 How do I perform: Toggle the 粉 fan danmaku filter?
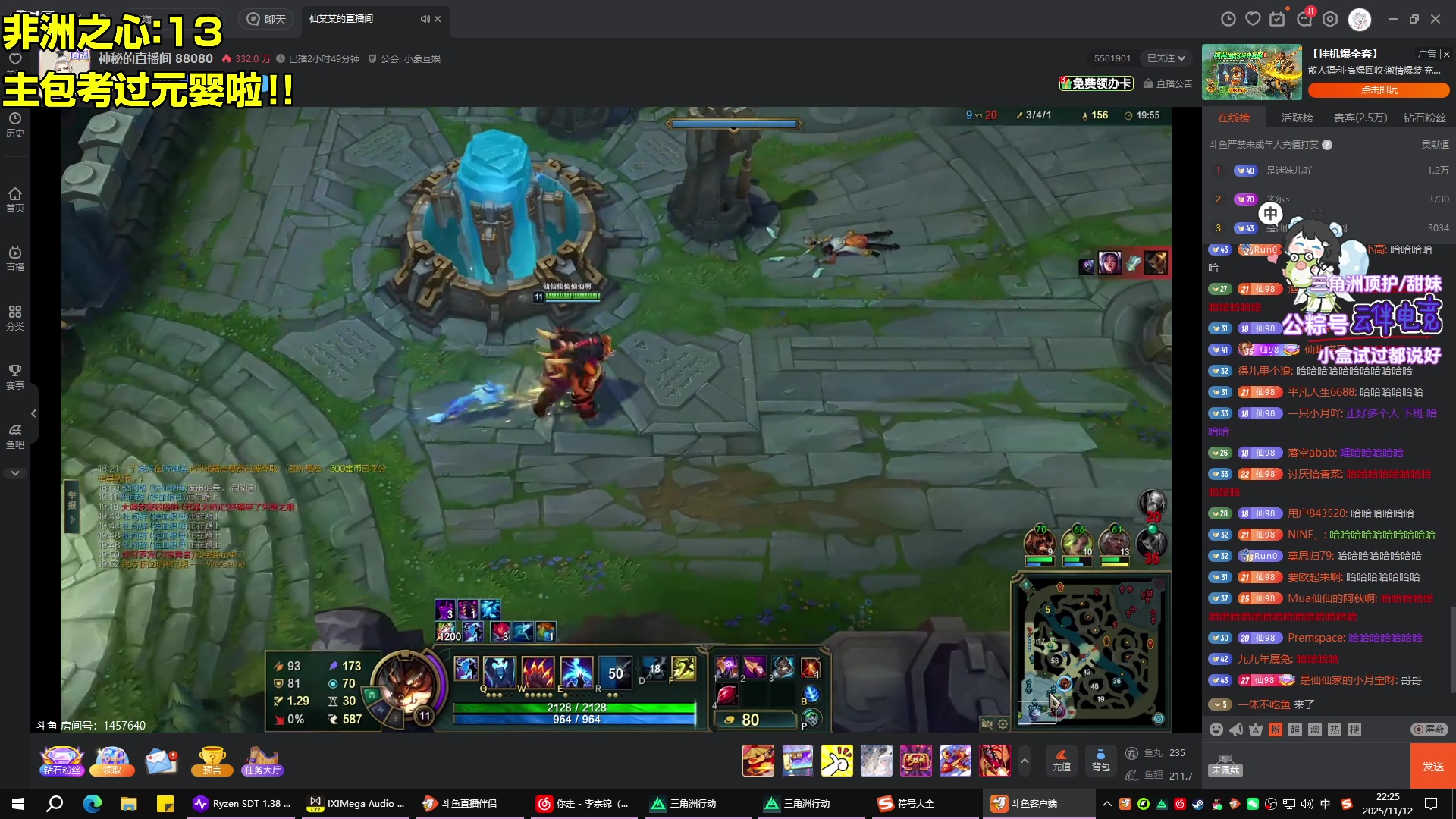(1276, 730)
